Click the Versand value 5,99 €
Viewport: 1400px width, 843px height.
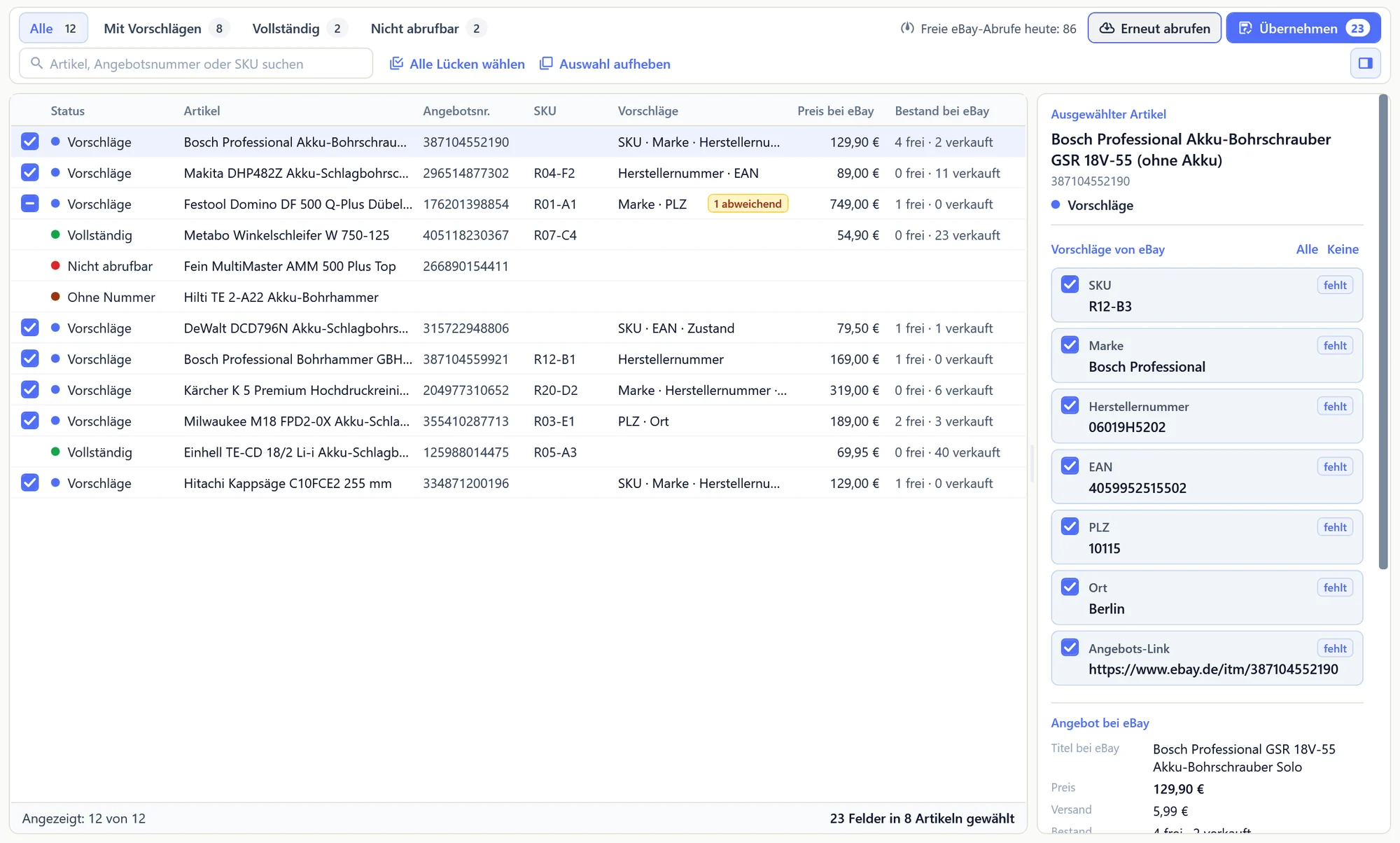pyautogui.click(x=1170, y=811)
